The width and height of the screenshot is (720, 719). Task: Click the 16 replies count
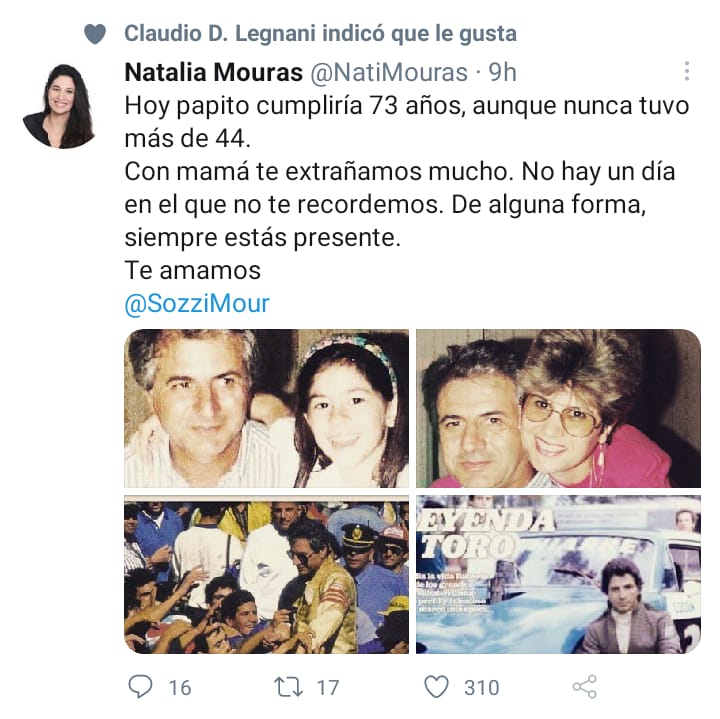click(x=180, y=688)
